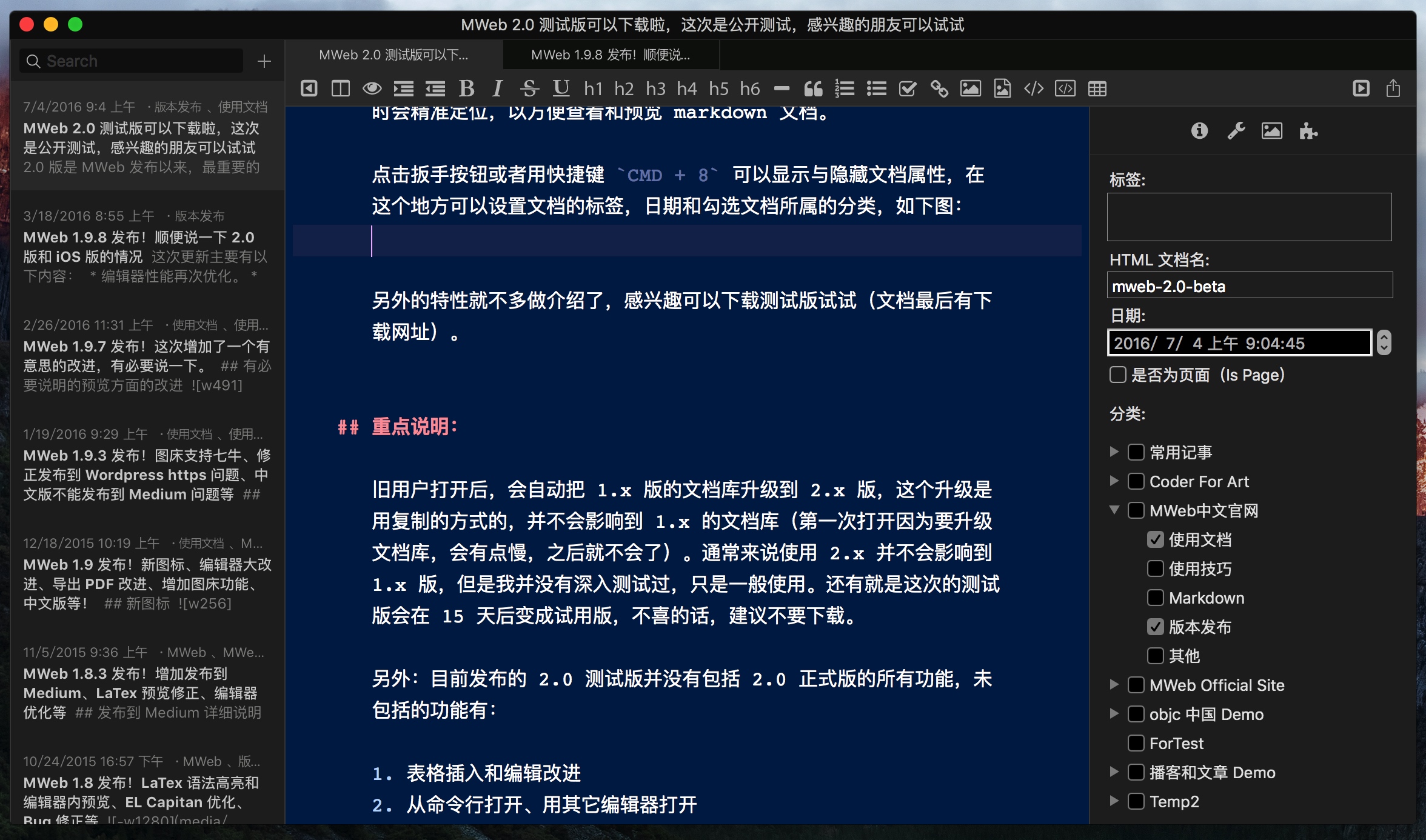Click the date stepper arrows

1384,343
